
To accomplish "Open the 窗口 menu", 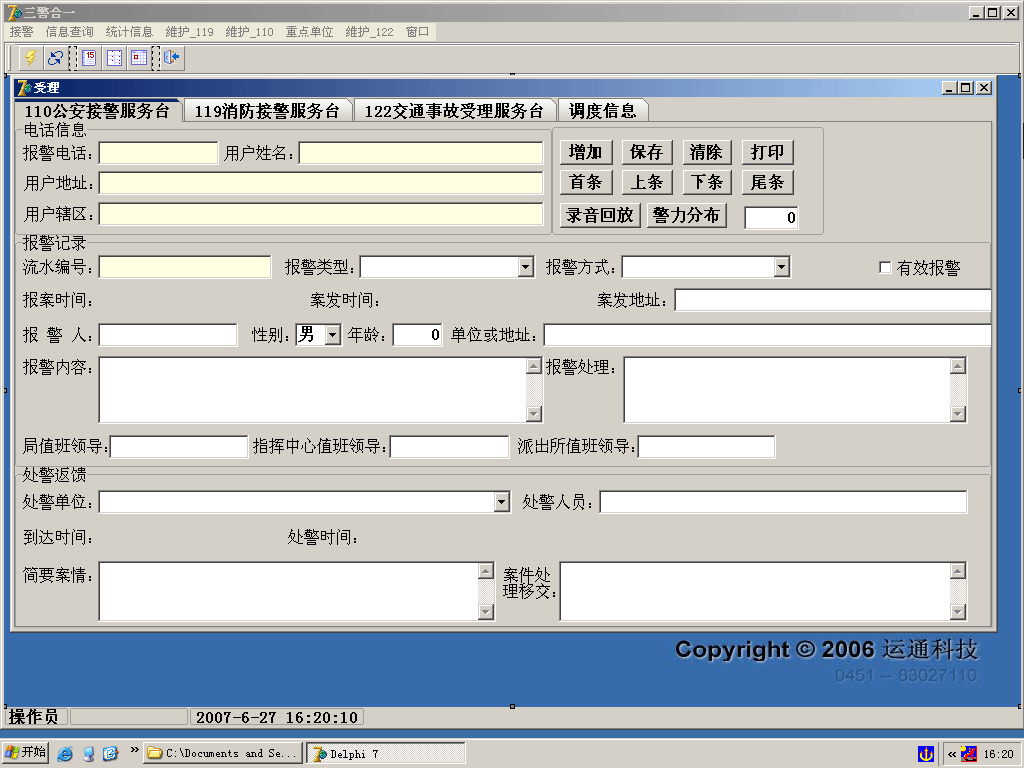I will click(417, 31).
